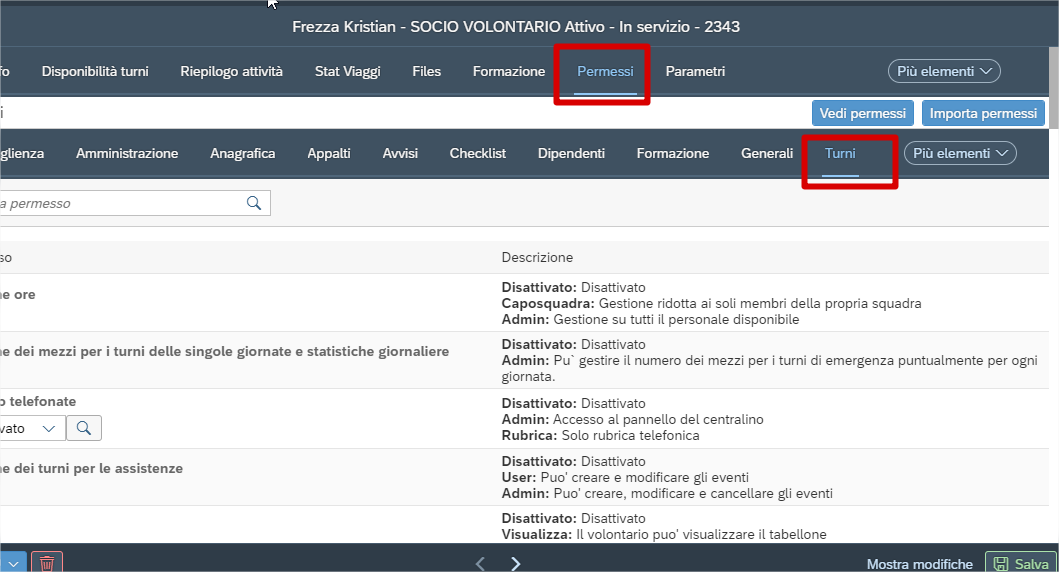Select the Turni category tab

coord(840,153)
